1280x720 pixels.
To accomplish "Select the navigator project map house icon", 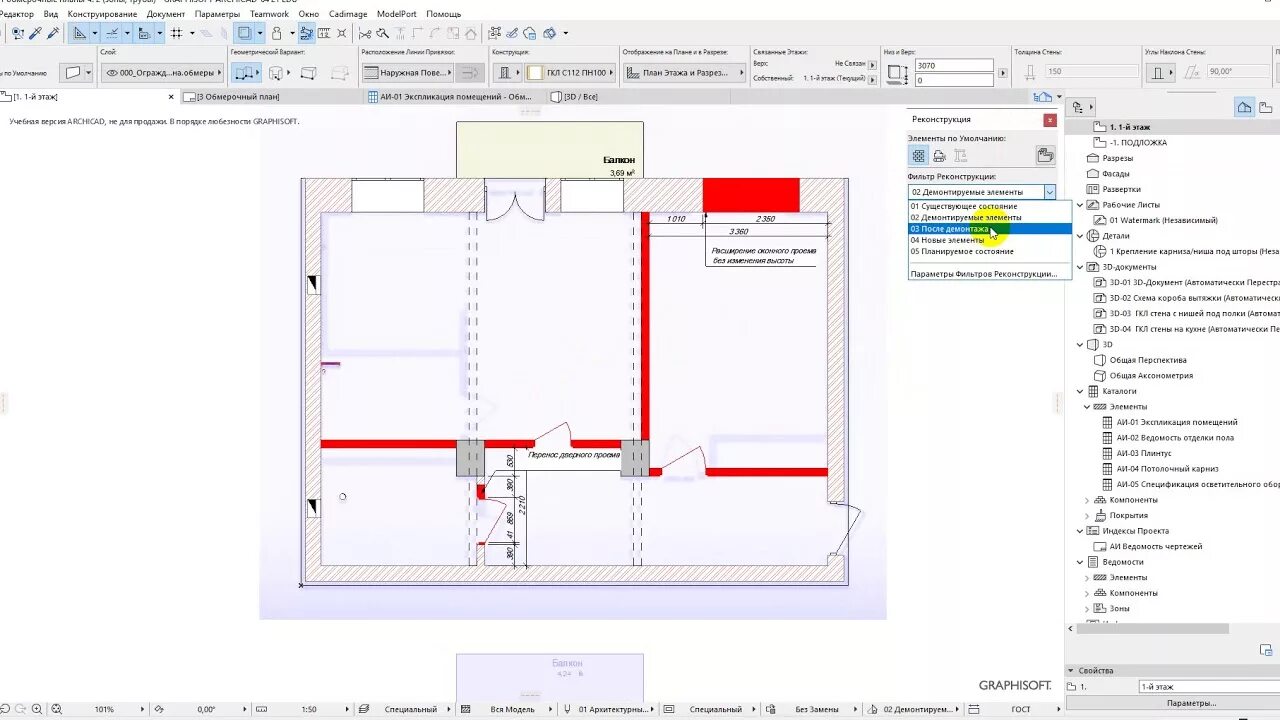I will pyautogui.click(x=1244, y=106).
